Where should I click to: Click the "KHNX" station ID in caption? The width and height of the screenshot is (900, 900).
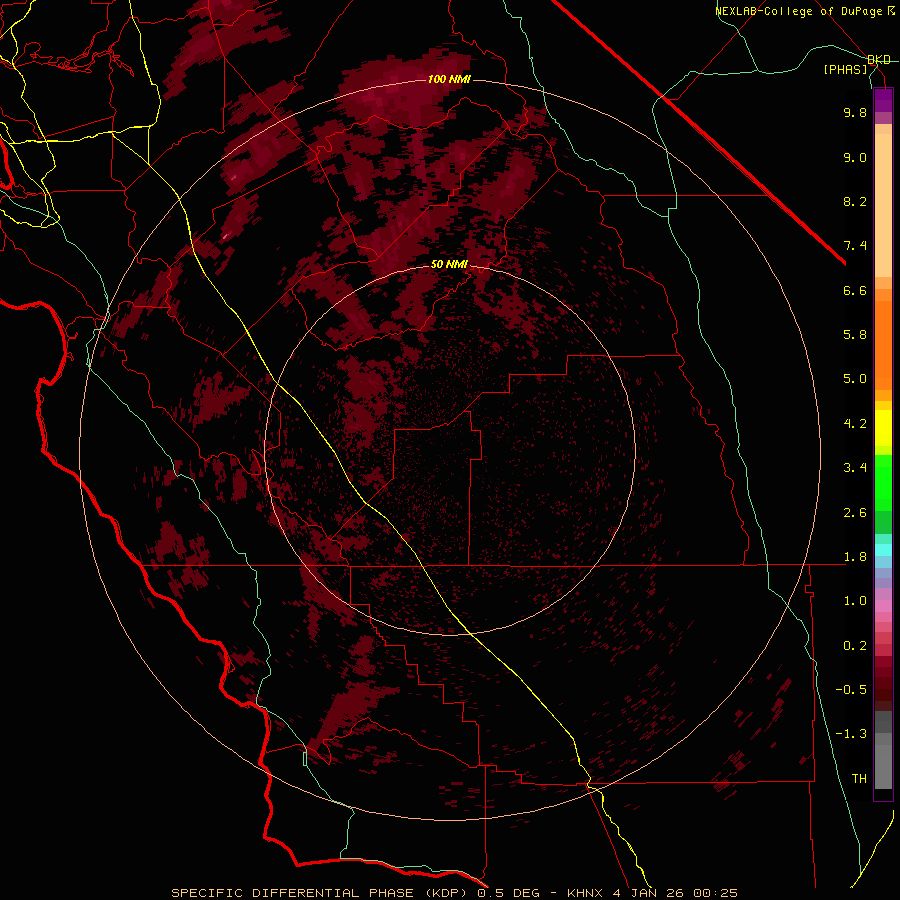click(585, 893)
